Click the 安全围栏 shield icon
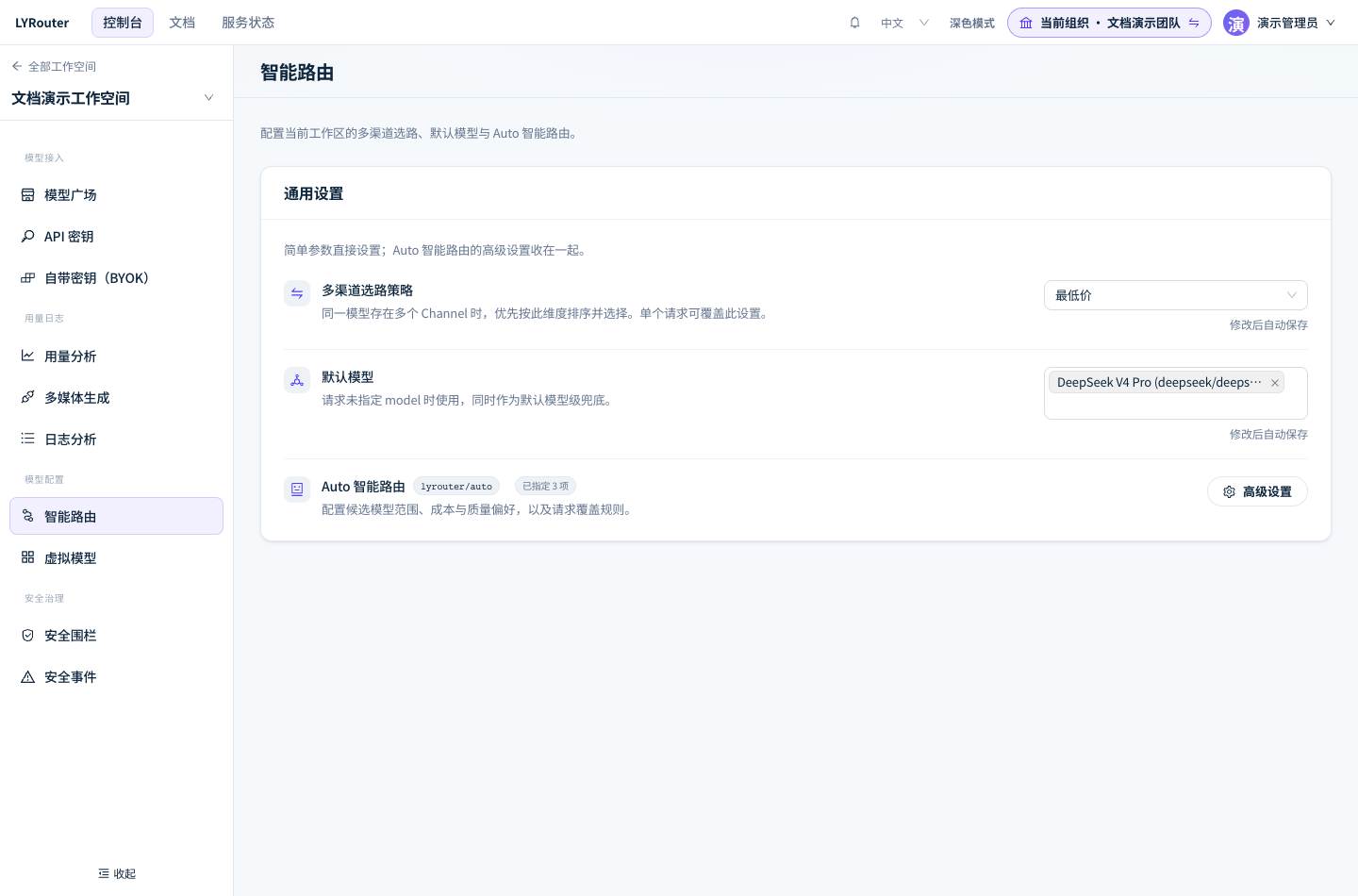 pyautogui.click(x=27, y=636)
